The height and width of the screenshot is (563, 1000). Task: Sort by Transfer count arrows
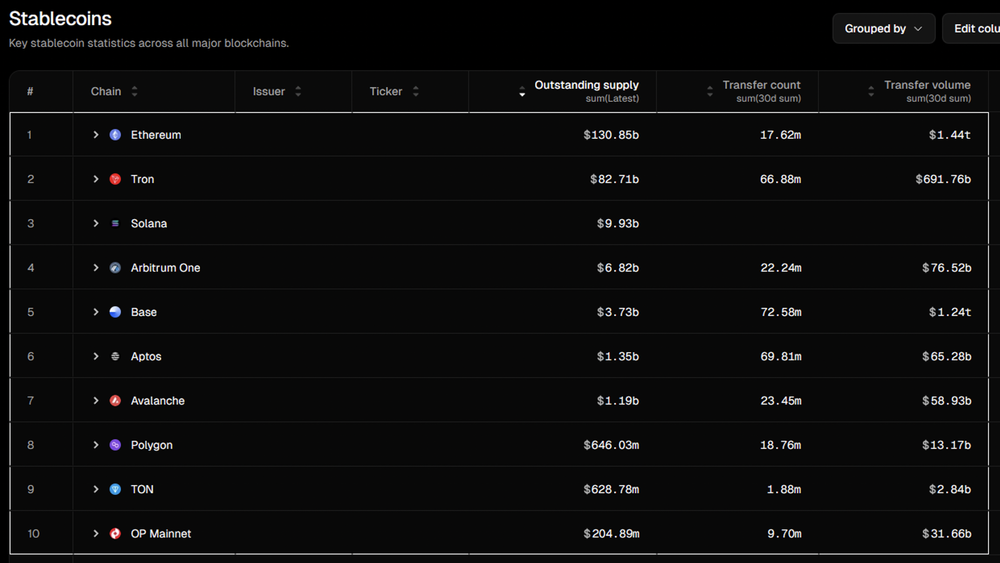[x=710, y=91]
